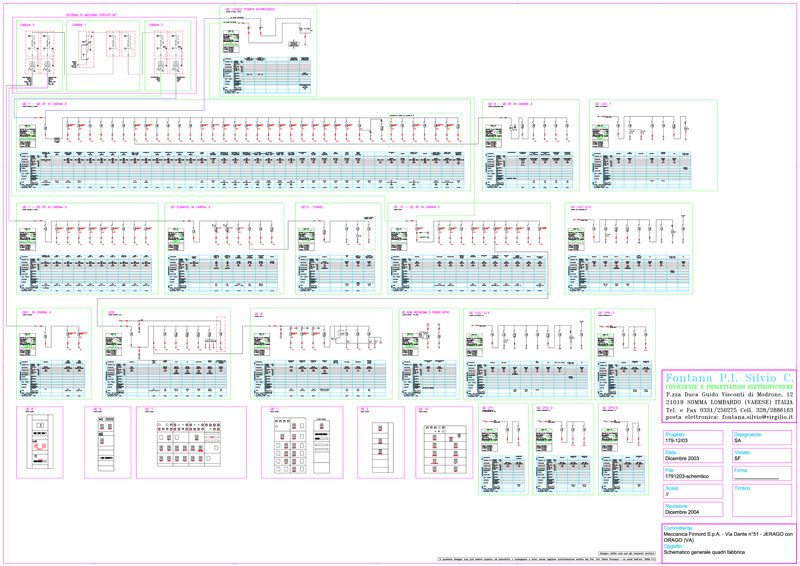This screenshot has height=566, width=800.
Task: Click 'CONSULENZE E PROGETTAZIONI ELETTROTECNICHE' subtitle
Action: [x=730, y=388]
